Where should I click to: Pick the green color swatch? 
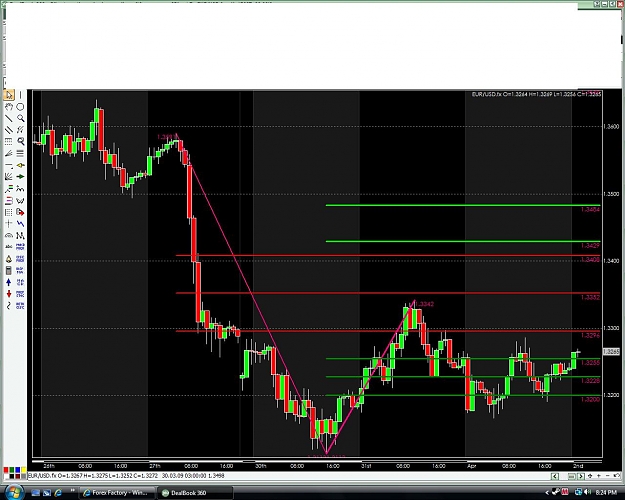click(x=12, y=470)
